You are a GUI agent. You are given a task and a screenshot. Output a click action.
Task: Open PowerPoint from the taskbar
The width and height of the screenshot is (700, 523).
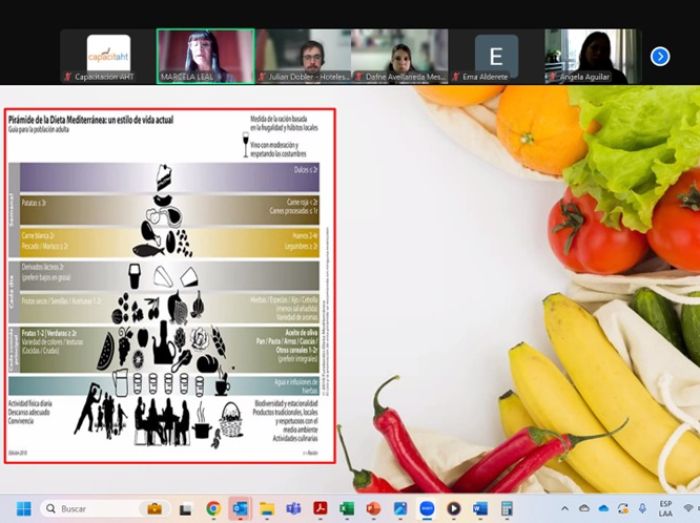[x=374, y=509]
